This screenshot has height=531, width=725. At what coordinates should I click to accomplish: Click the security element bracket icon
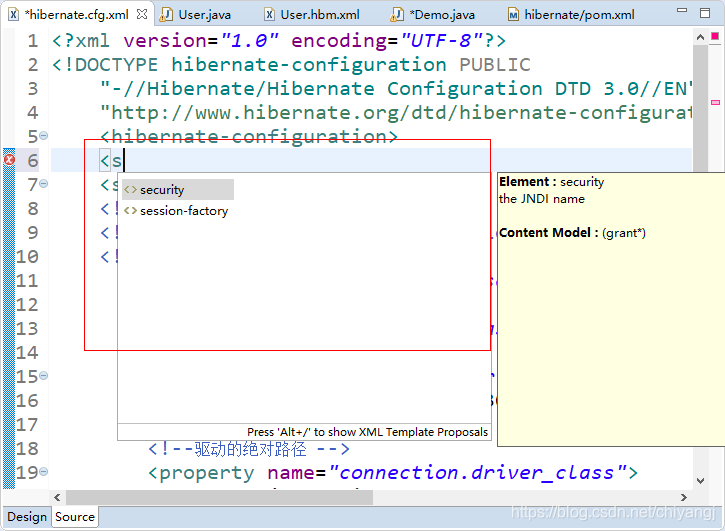coord(130,190)
